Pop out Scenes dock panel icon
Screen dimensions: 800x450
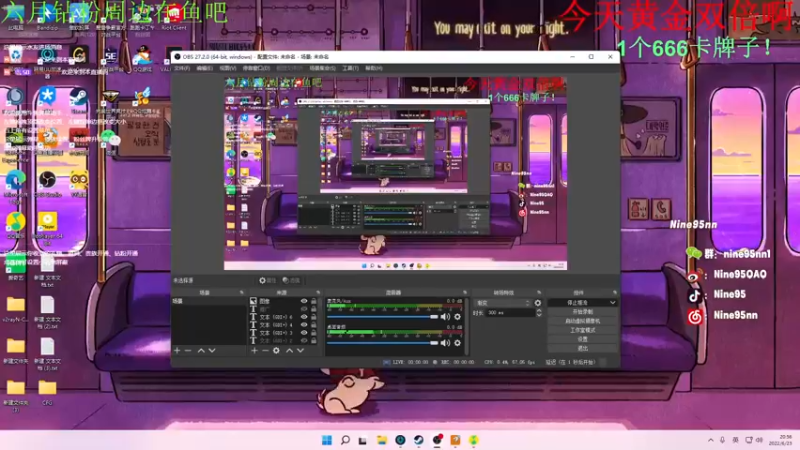[241, 293]
